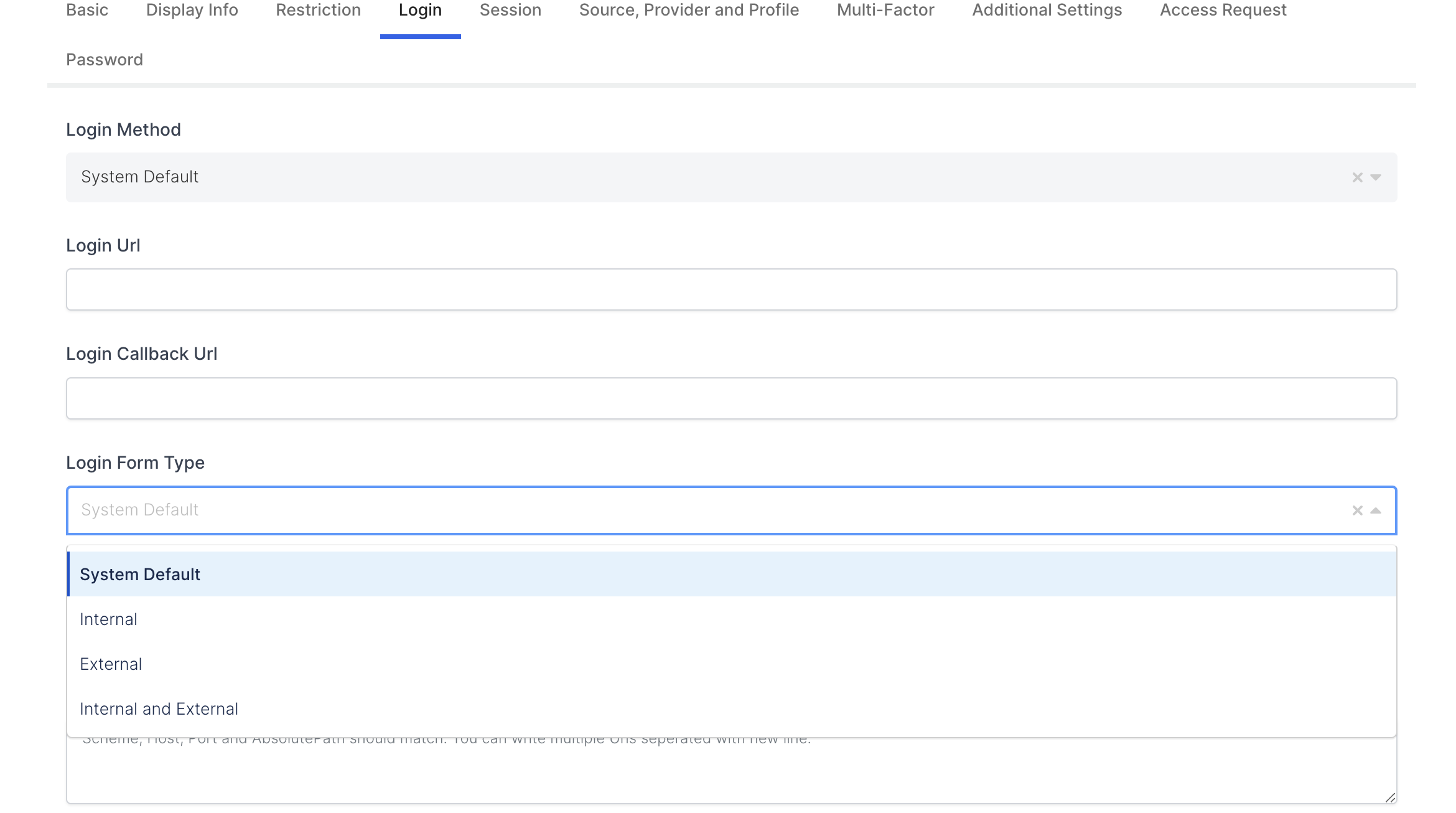Screen dimensions: 1456x813
Task: Choose System Default from the option list
Action: 139,574
